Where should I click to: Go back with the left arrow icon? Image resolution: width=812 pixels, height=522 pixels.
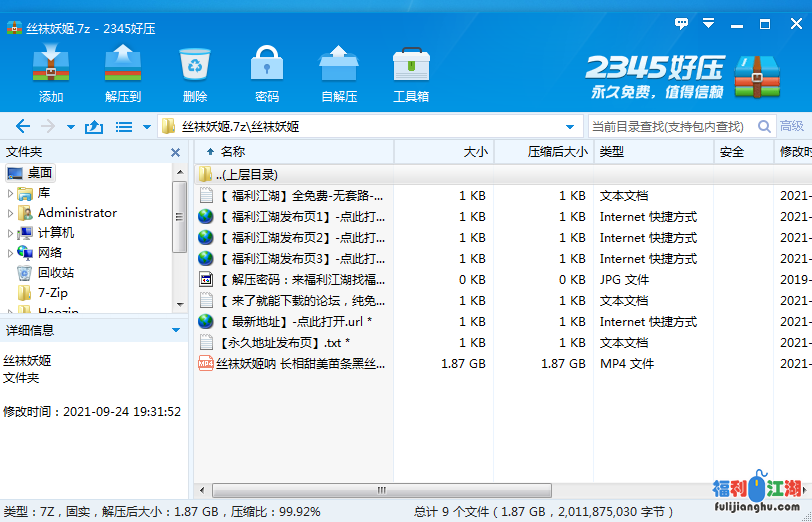[x=22, y=127]
